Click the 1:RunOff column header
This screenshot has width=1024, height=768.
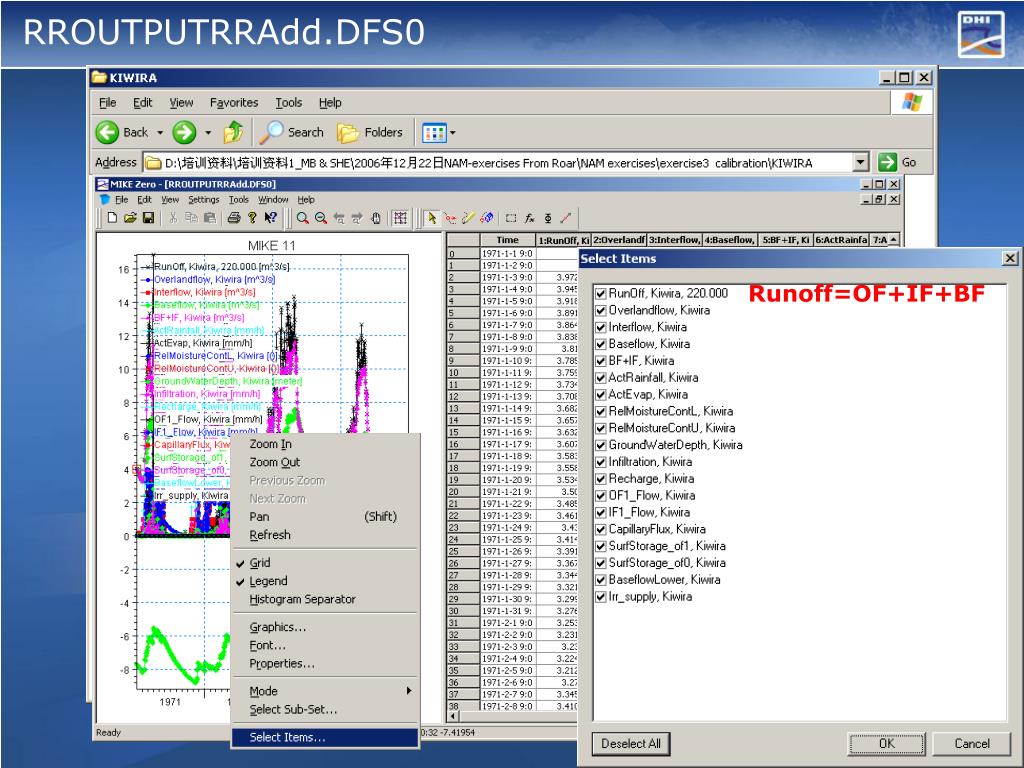564,240
